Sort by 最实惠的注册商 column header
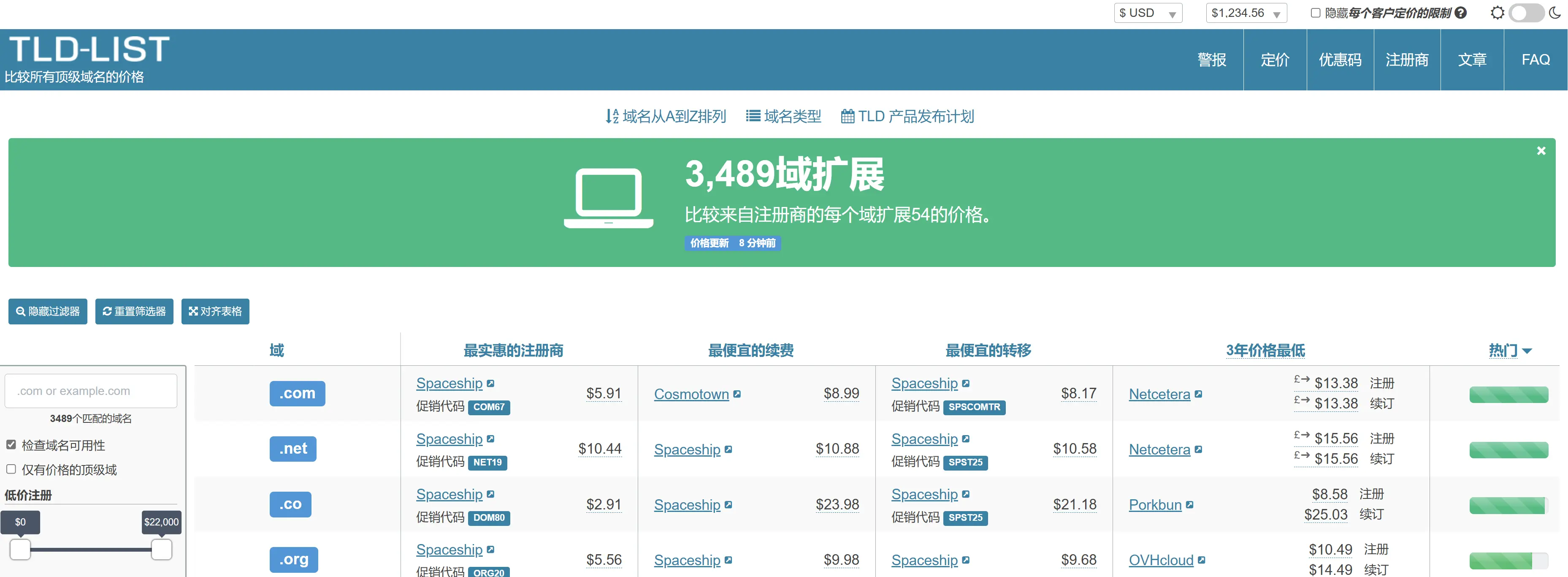Screen dimensions: 1568x577 (x=513, y=350)
